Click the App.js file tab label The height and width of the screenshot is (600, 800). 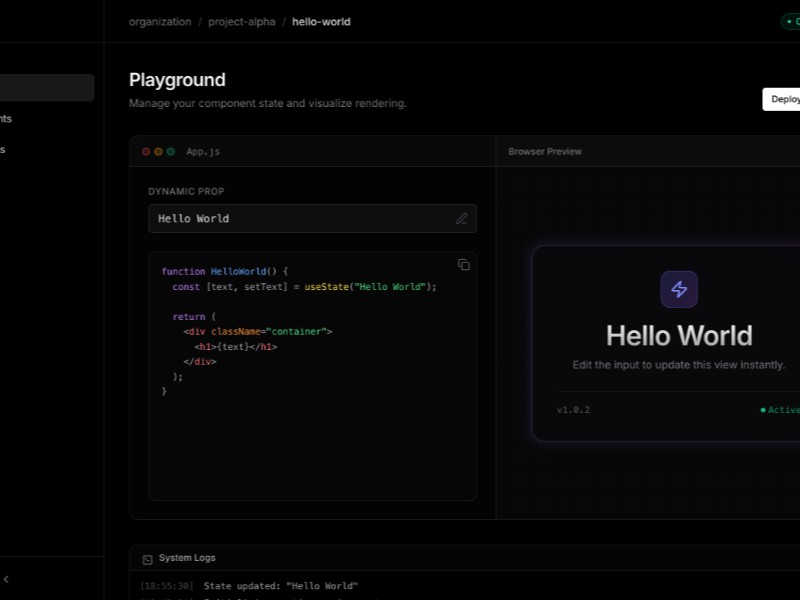point(203,152)
